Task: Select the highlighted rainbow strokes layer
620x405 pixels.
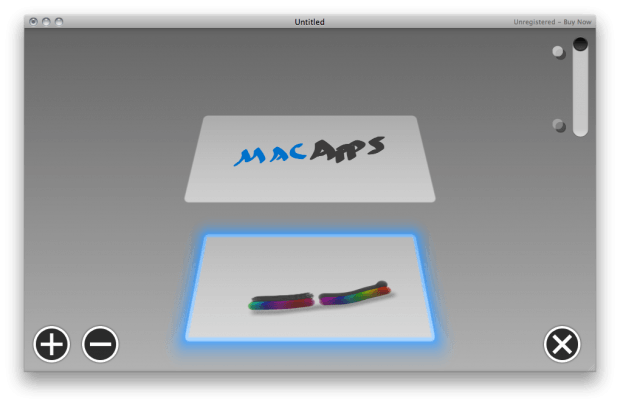Action: coord(310,288)
